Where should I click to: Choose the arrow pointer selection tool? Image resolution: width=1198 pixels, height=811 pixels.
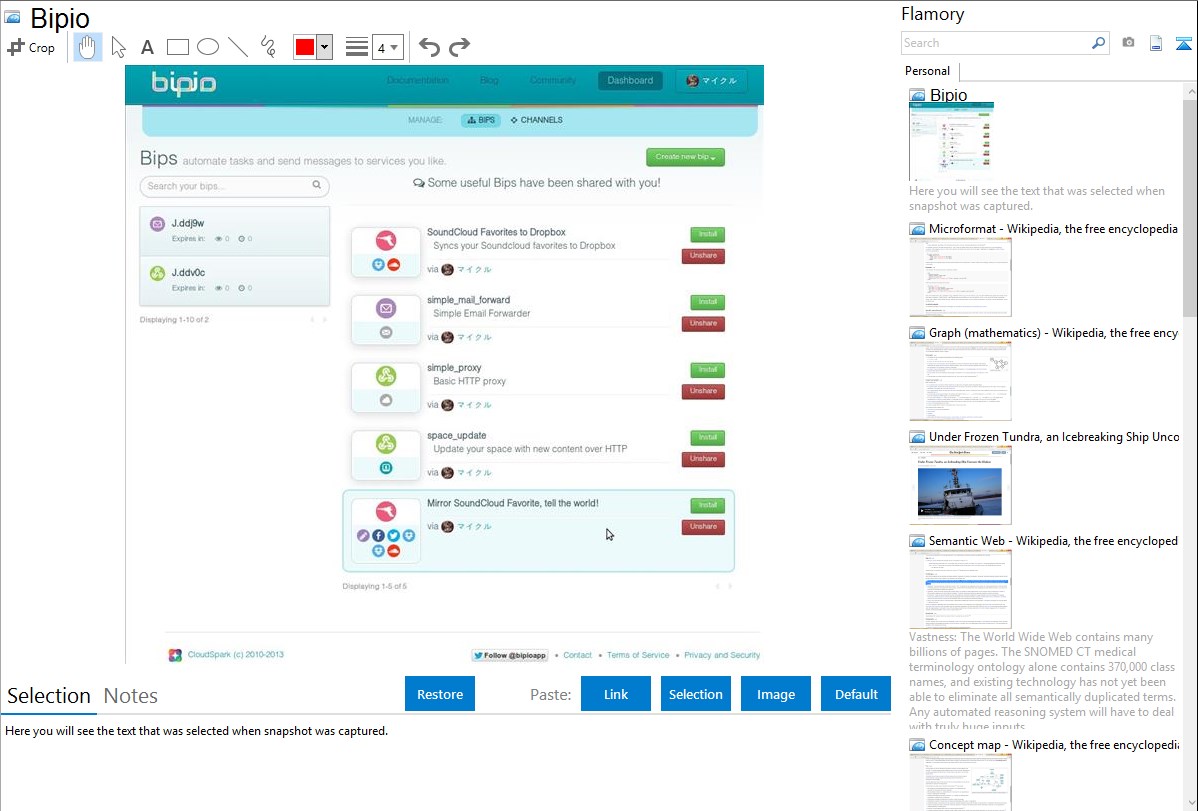118,47
